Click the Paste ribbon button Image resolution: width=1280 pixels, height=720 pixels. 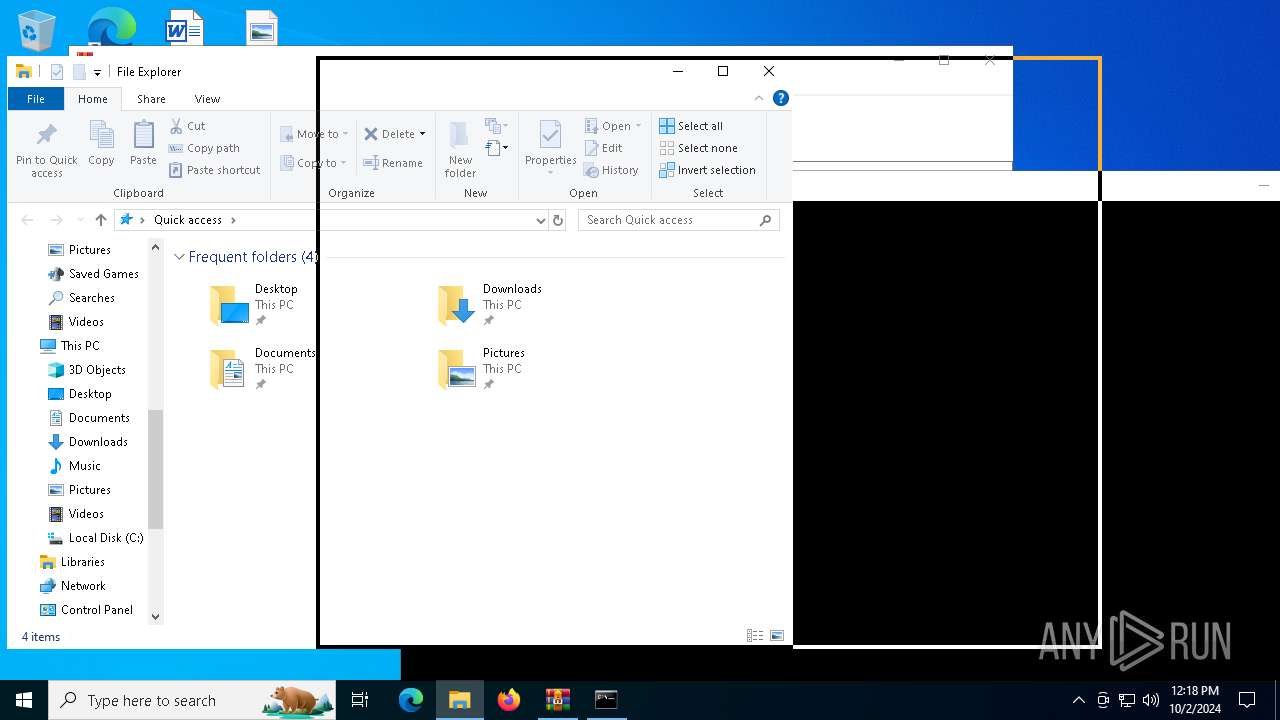point(143,143)
